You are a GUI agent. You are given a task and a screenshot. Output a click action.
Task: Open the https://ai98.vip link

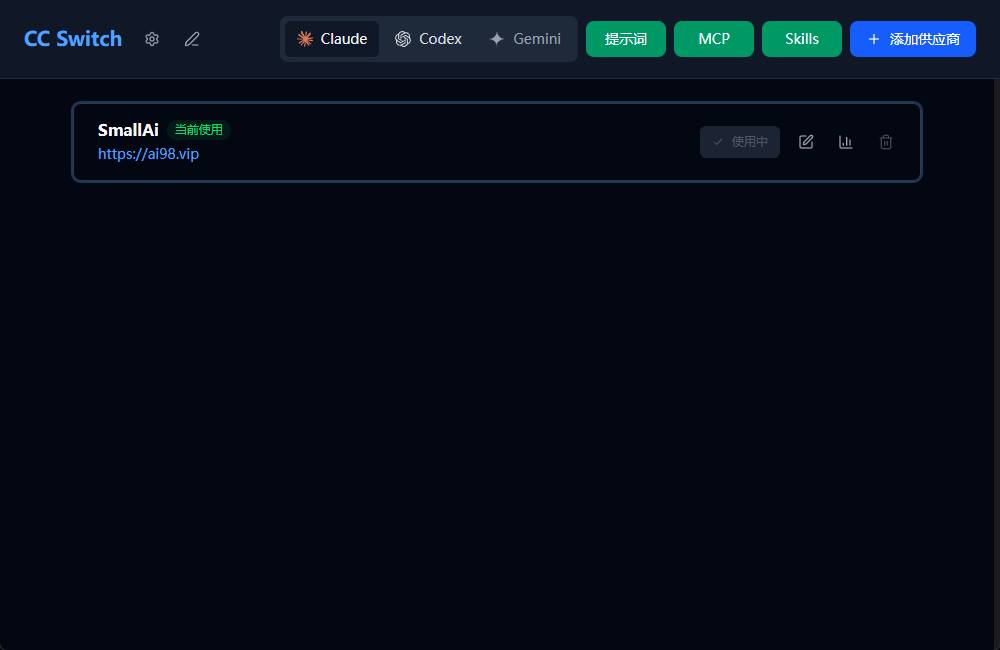pos(148,154)
